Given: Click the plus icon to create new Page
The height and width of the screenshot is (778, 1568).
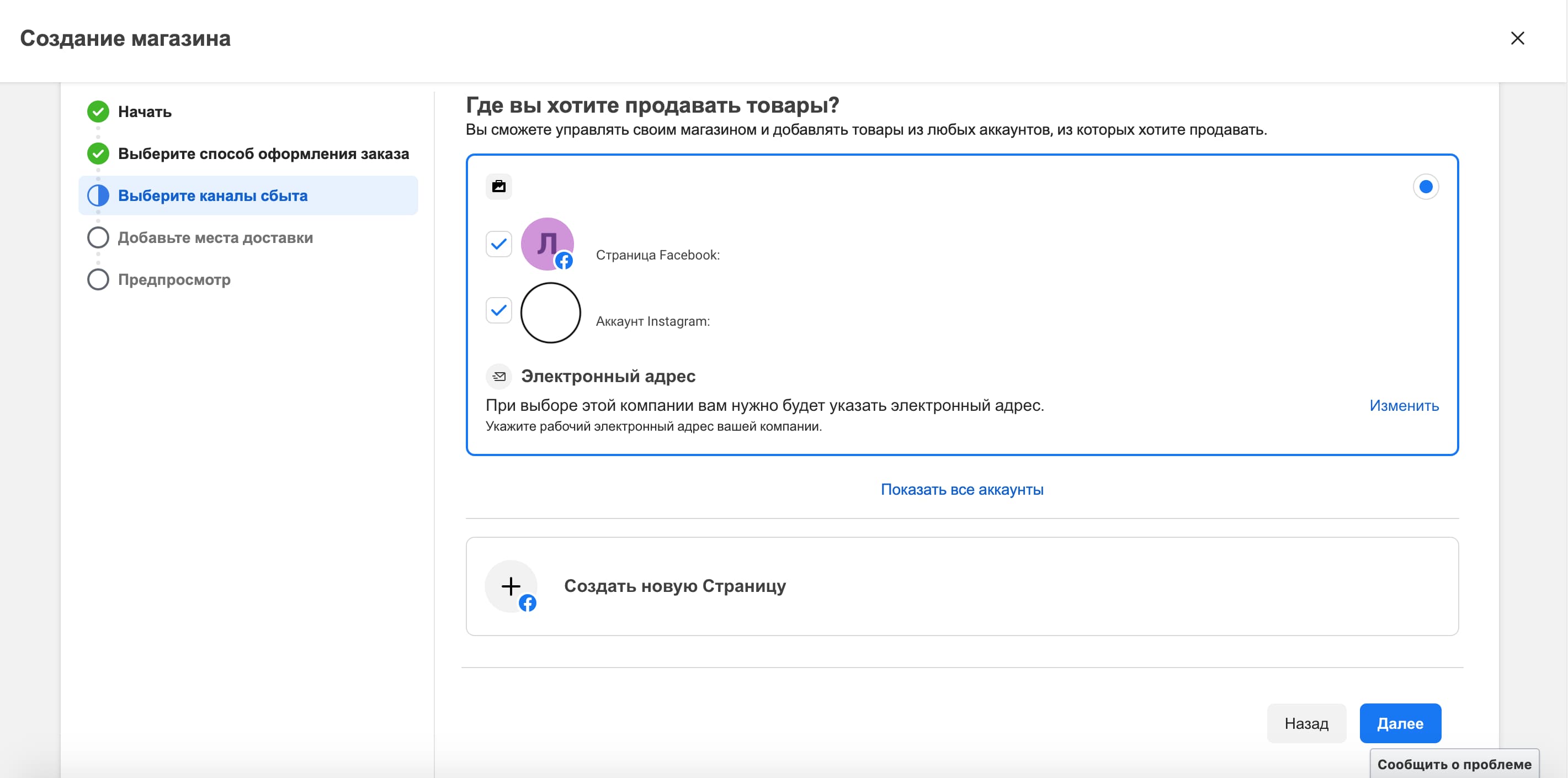Looking at the screenshot, I should (511, 586).
